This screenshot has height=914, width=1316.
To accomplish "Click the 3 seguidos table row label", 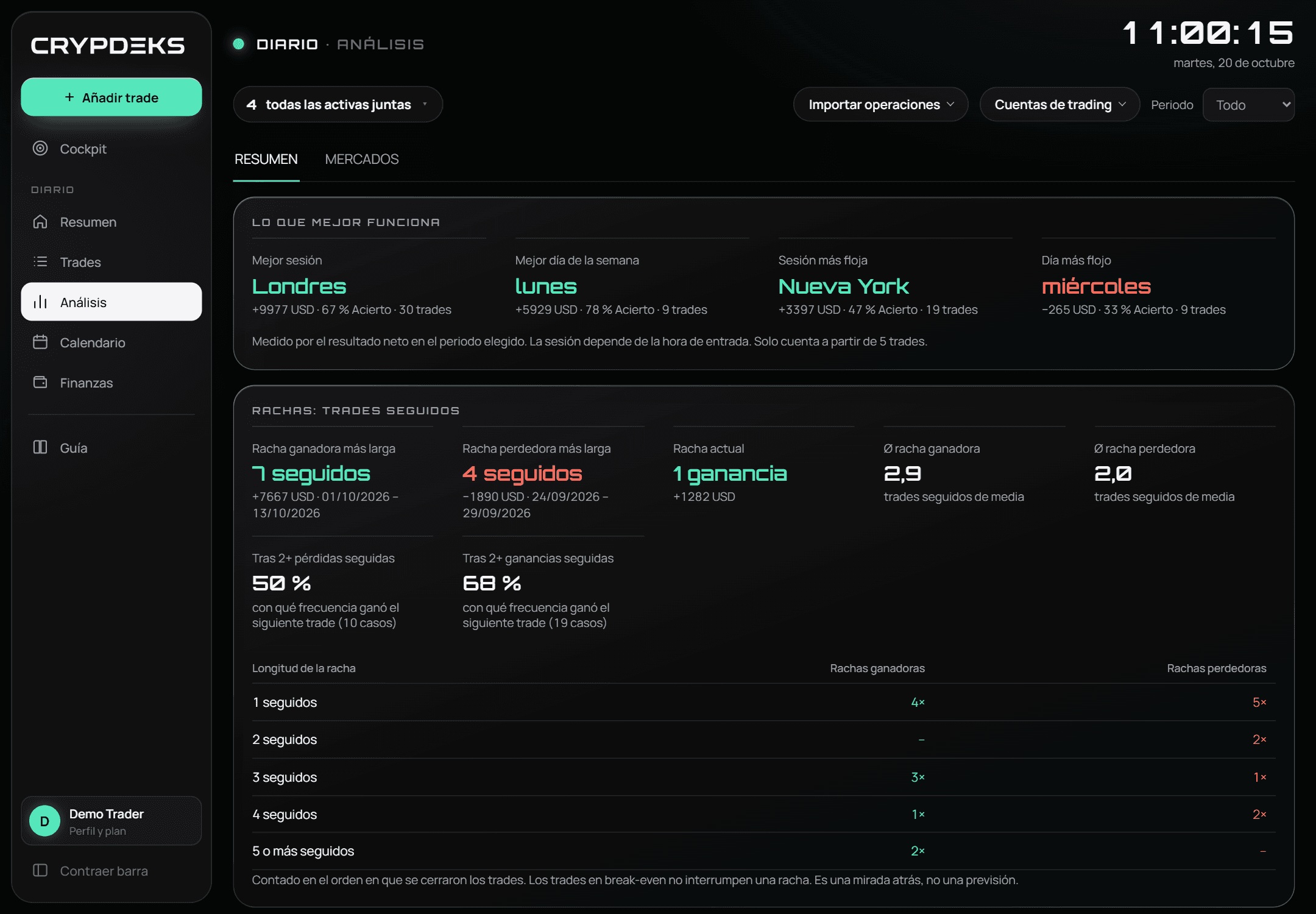I will click(285, 777).
